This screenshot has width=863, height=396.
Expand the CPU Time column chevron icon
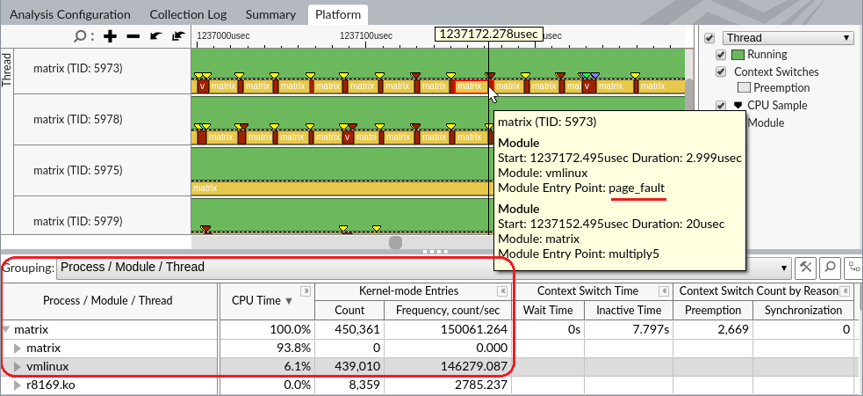[x=304, y=291]
